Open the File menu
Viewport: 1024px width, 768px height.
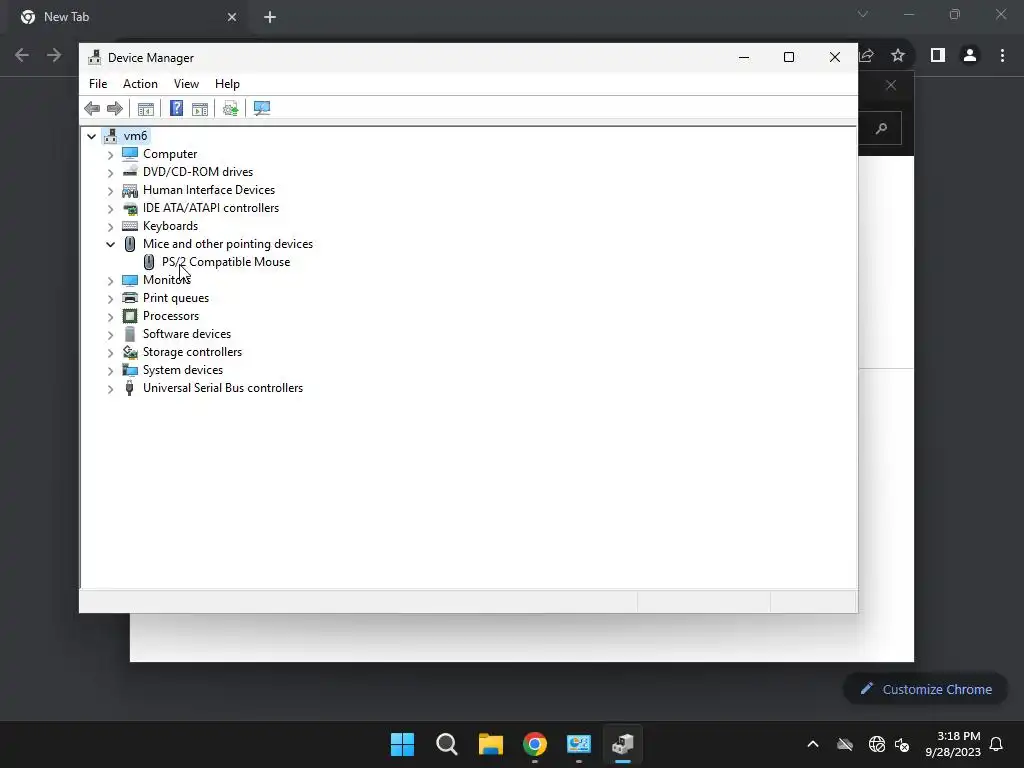(98, 84)
